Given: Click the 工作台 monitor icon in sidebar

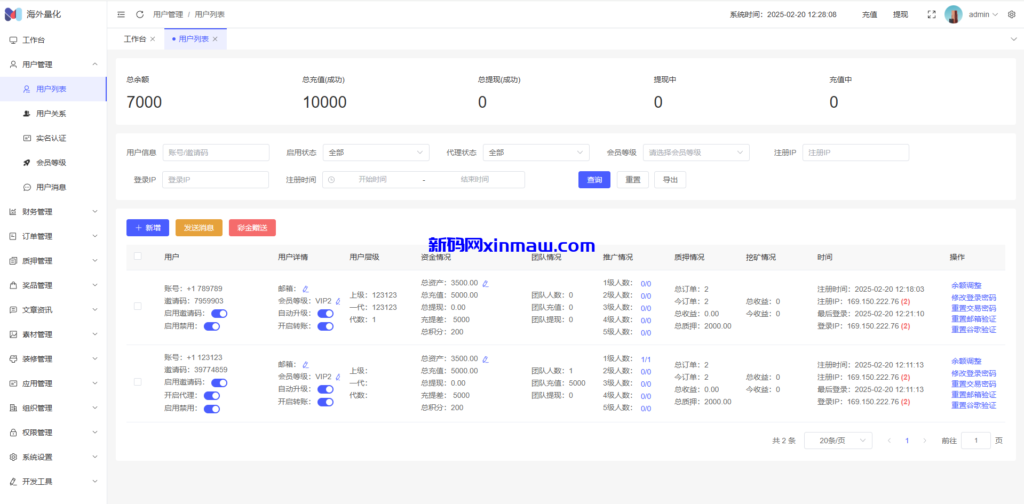Looking at the screenshot, I should (x=13, y=40).
